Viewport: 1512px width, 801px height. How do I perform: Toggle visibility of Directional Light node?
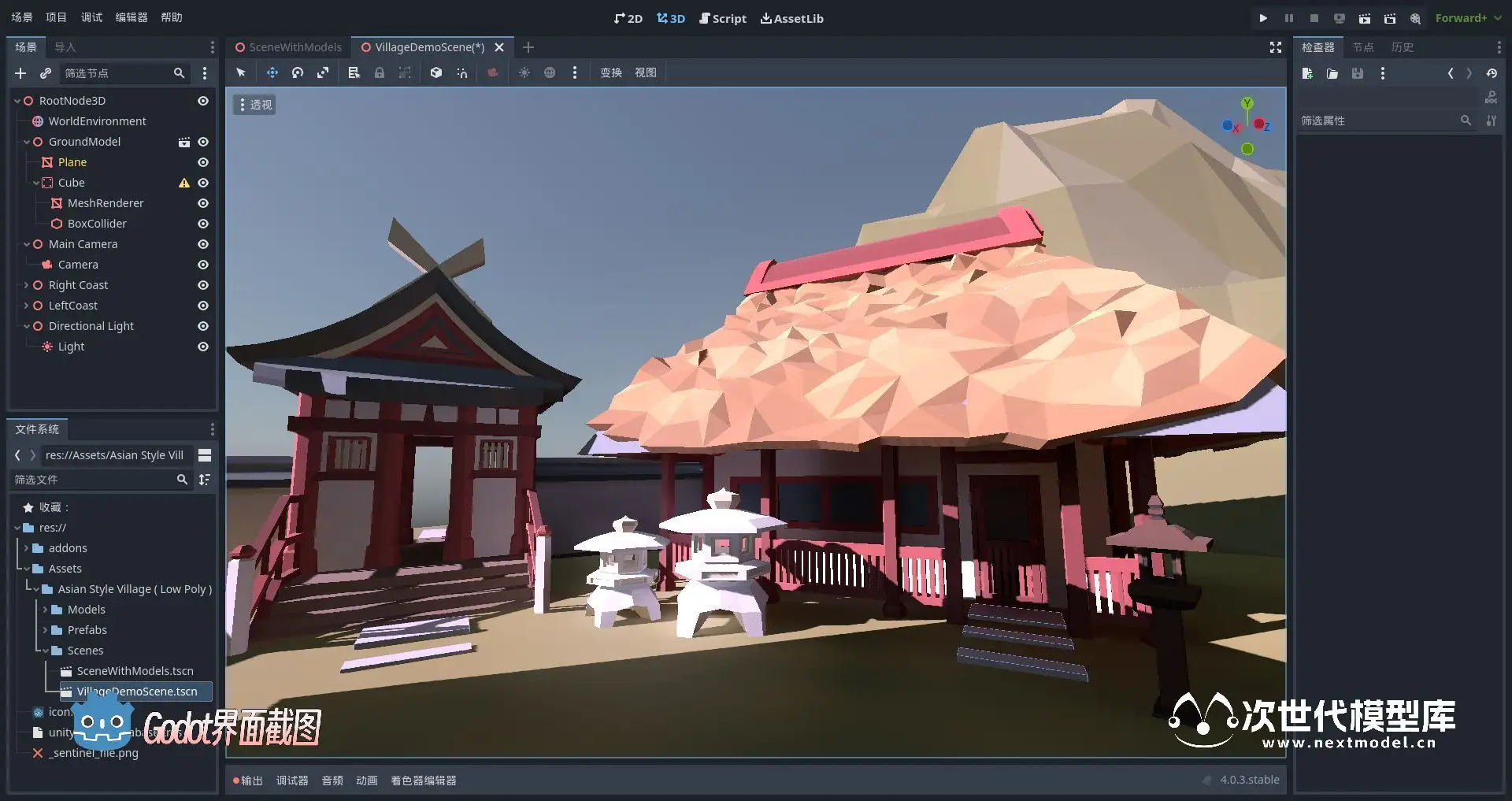coord(202,326)
